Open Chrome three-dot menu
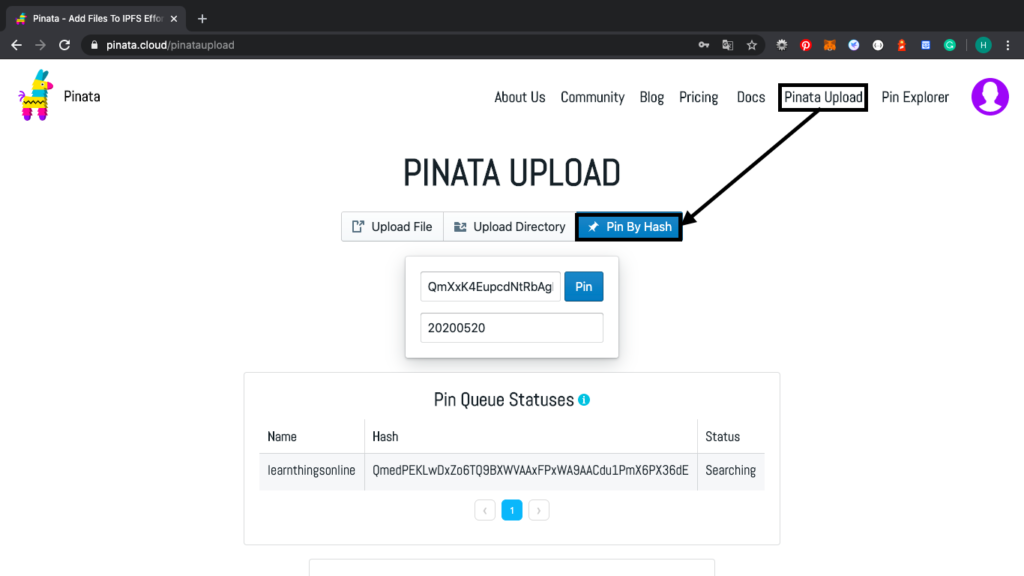1024x576 pixels. click(x=1008, y=45)
